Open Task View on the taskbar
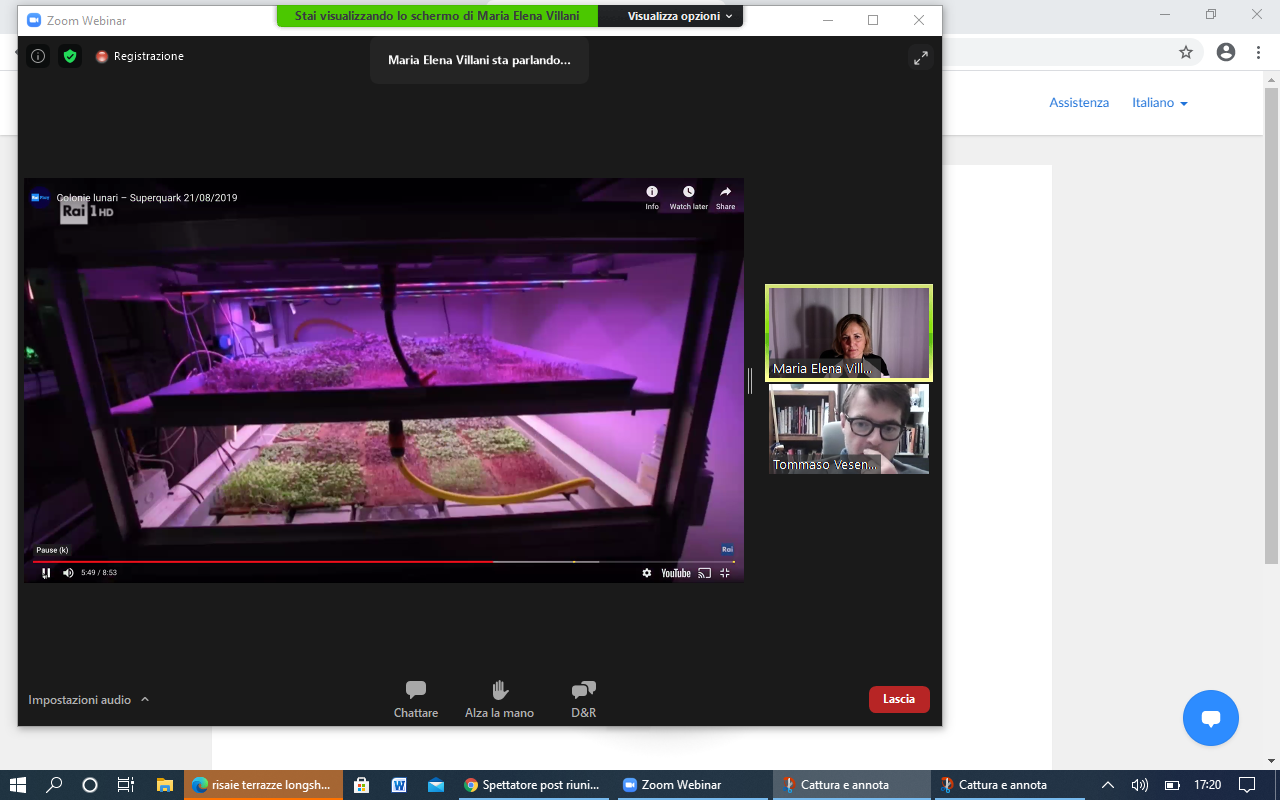 point(126,785)
